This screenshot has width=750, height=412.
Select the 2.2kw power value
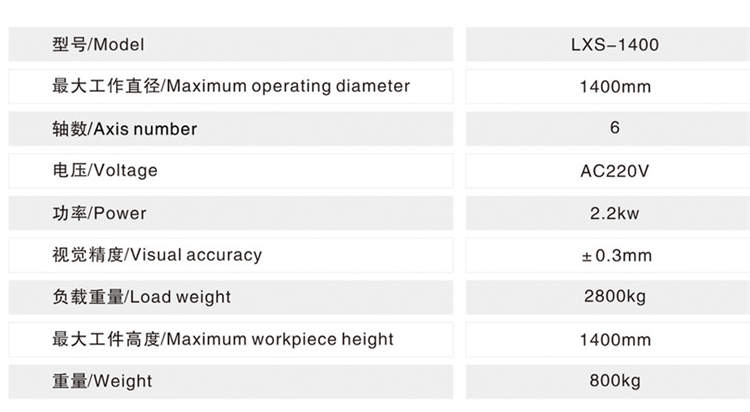[615, 213]
